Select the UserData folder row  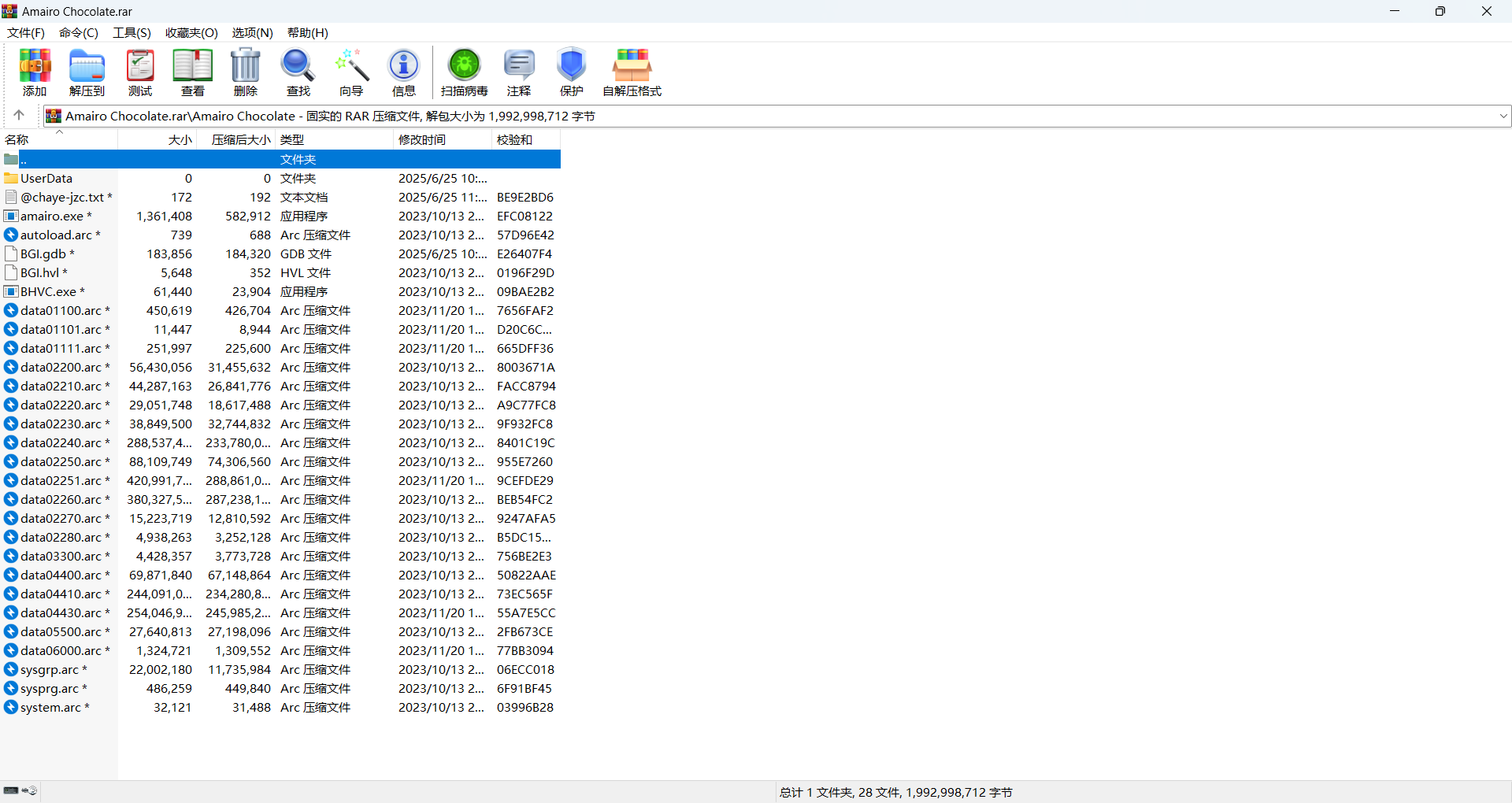(x=46, y=179)
